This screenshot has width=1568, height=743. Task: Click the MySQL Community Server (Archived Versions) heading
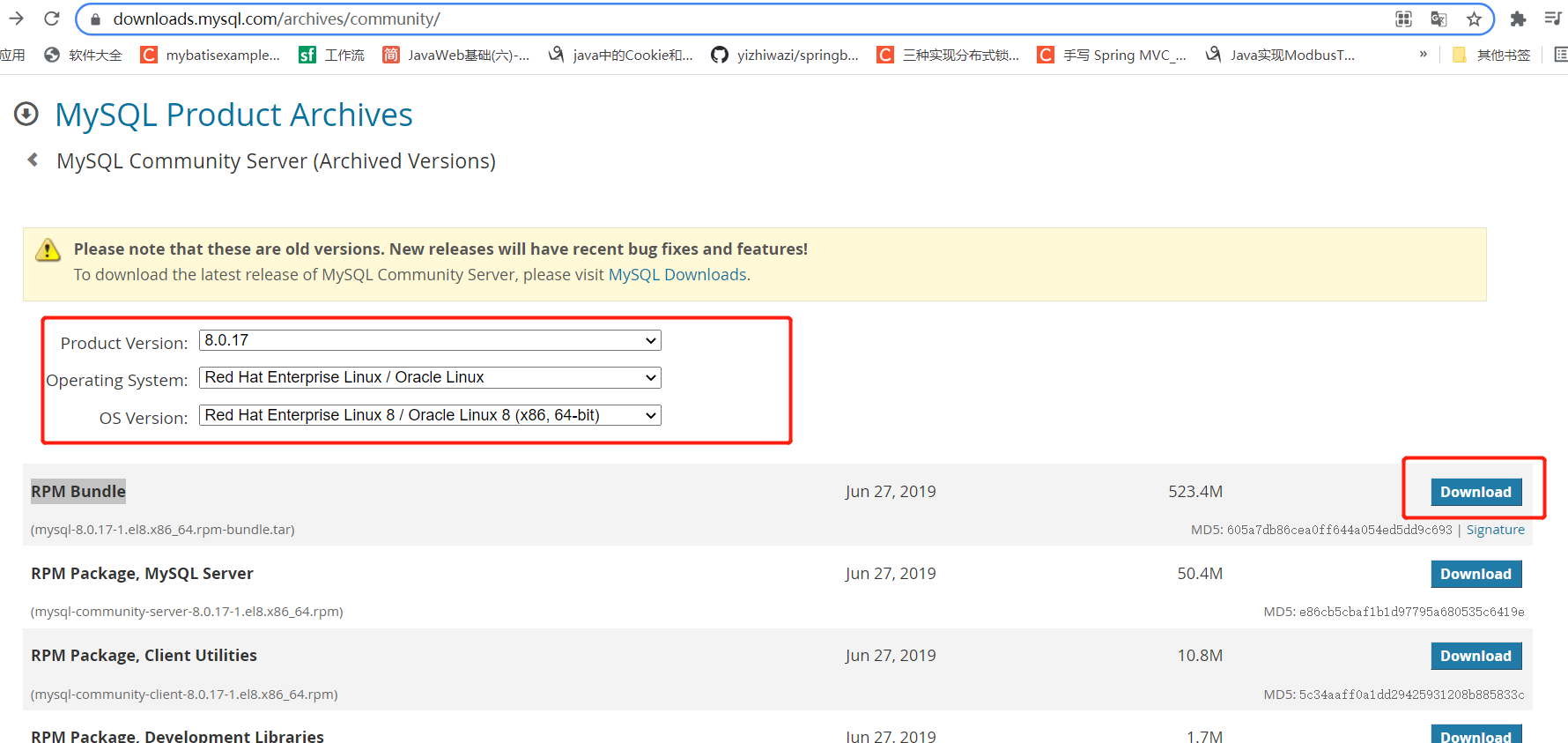[276, 161]
